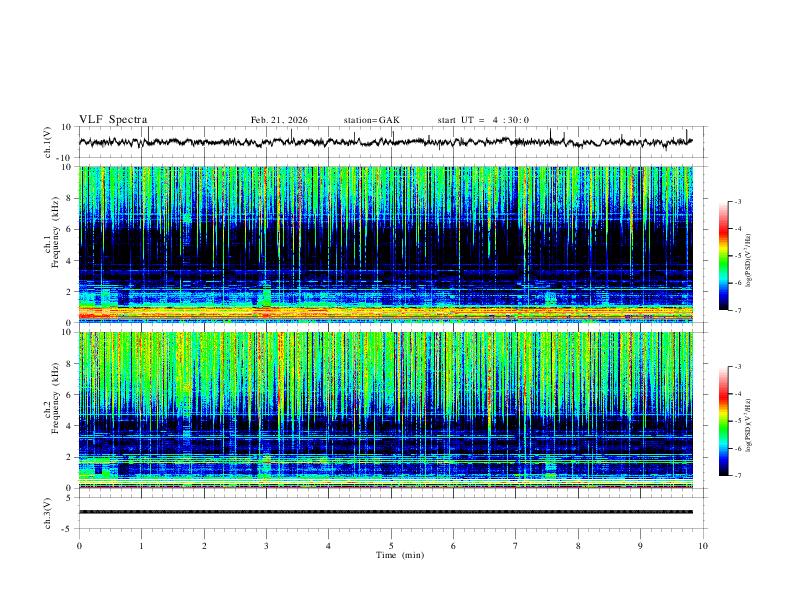Click the "-7" value on ch.2 color bar
Screen dimensions: 792x612
[738, 475]
